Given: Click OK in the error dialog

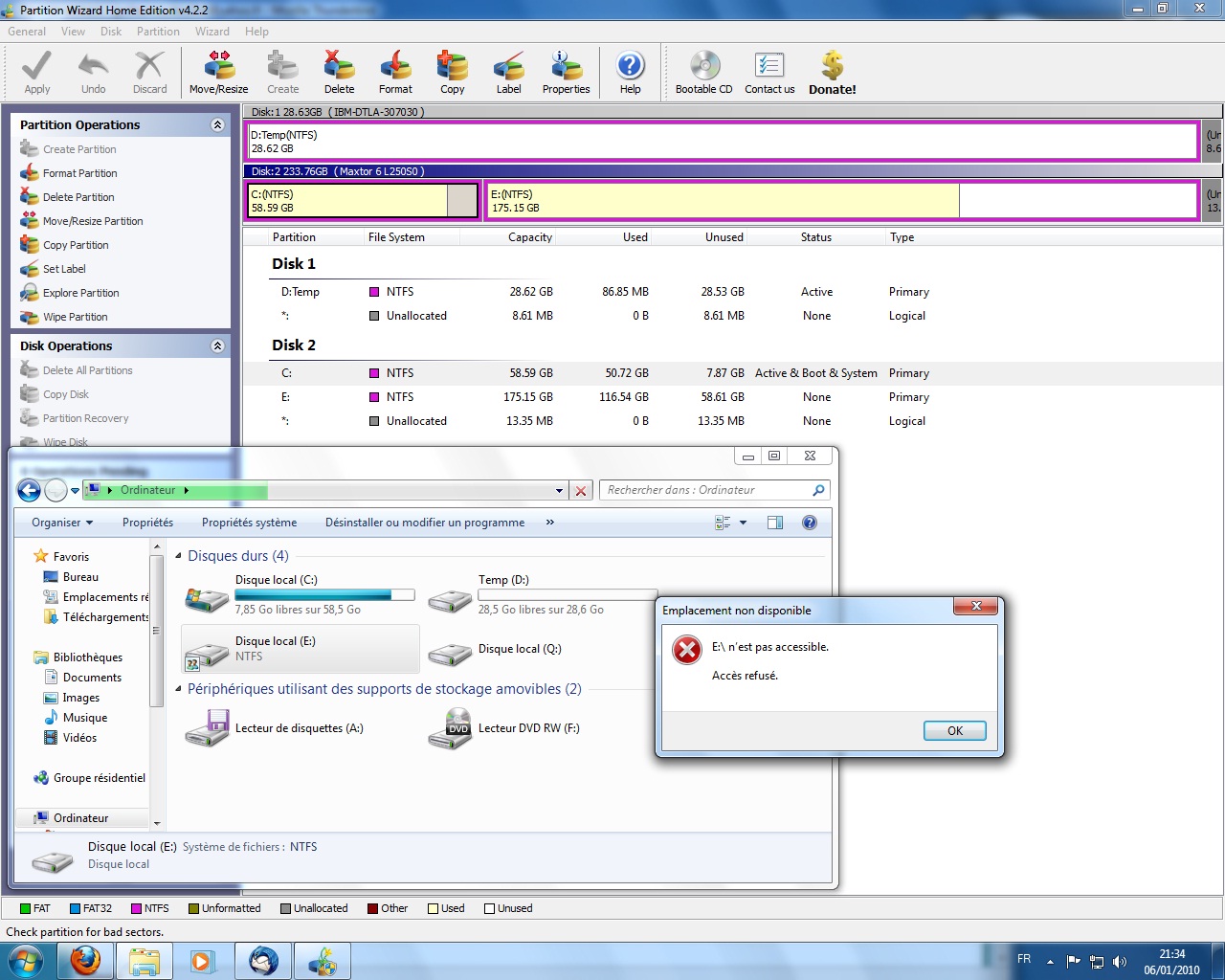Looking at the screenshot, I should pos(955,730).
